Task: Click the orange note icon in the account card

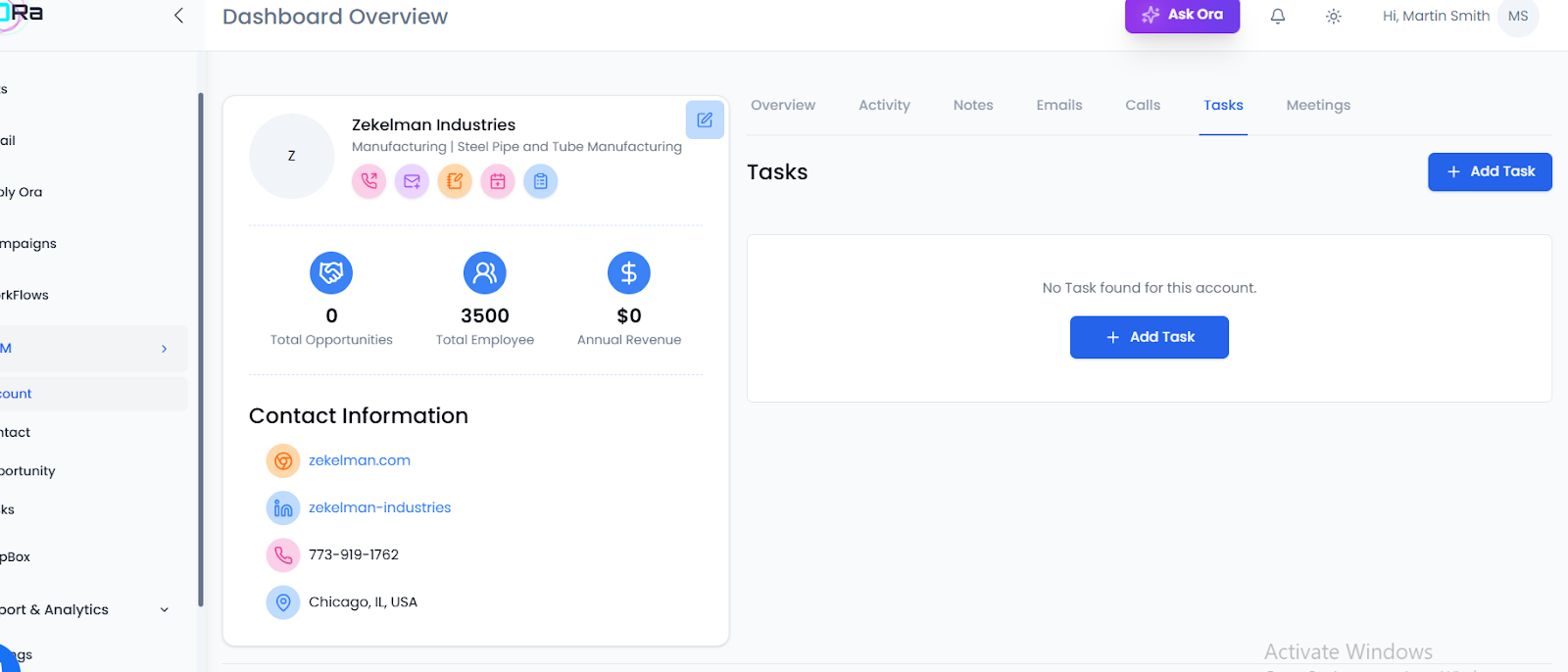Action: coord(455,181)
